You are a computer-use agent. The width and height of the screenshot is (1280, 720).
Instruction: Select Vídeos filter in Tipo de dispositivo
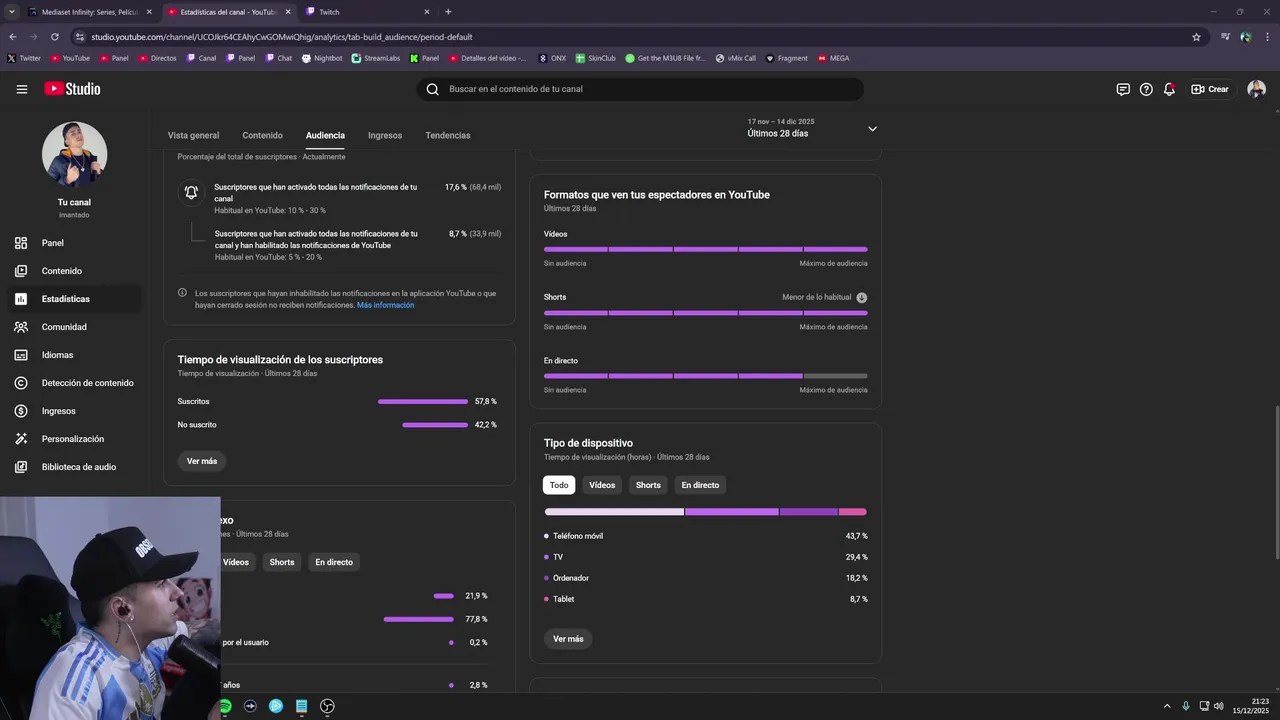pyautogui.click(x=602, y=485)
